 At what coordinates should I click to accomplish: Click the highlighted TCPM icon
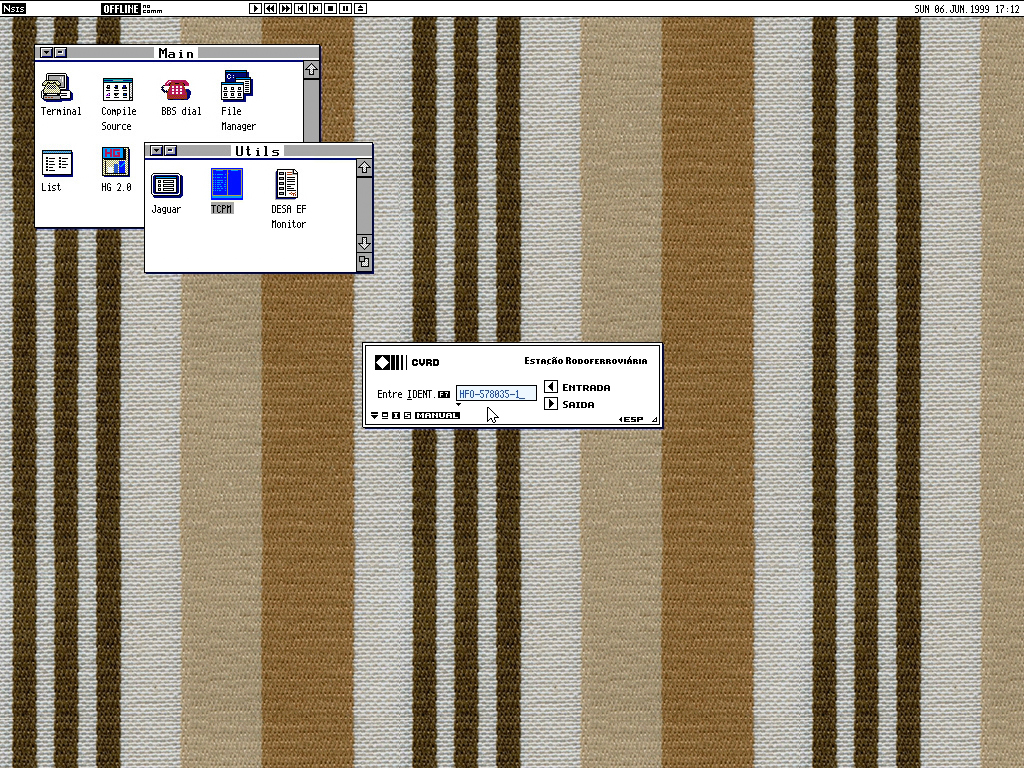click(x=226, y=184)
